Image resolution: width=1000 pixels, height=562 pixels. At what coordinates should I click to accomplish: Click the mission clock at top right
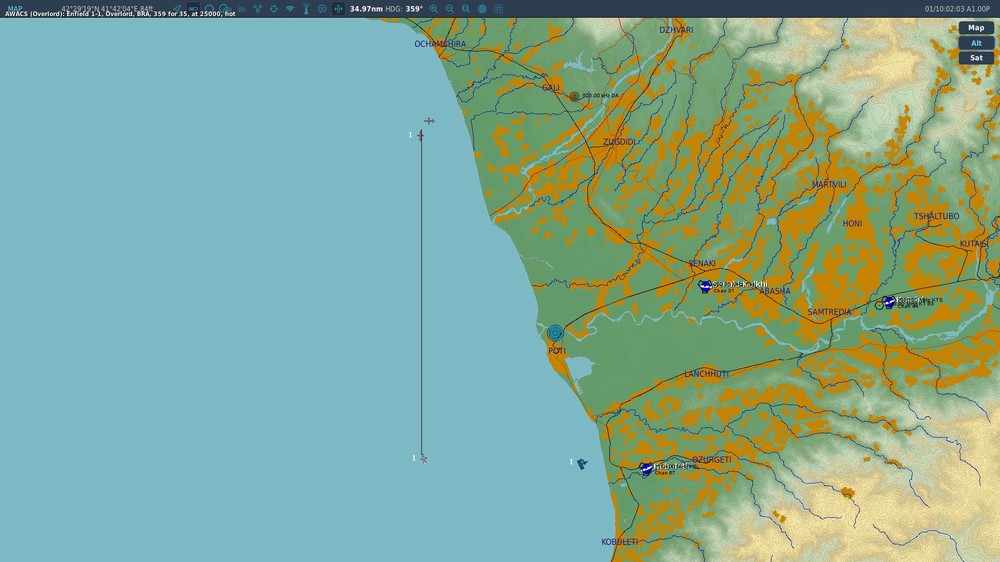point(958,9)
